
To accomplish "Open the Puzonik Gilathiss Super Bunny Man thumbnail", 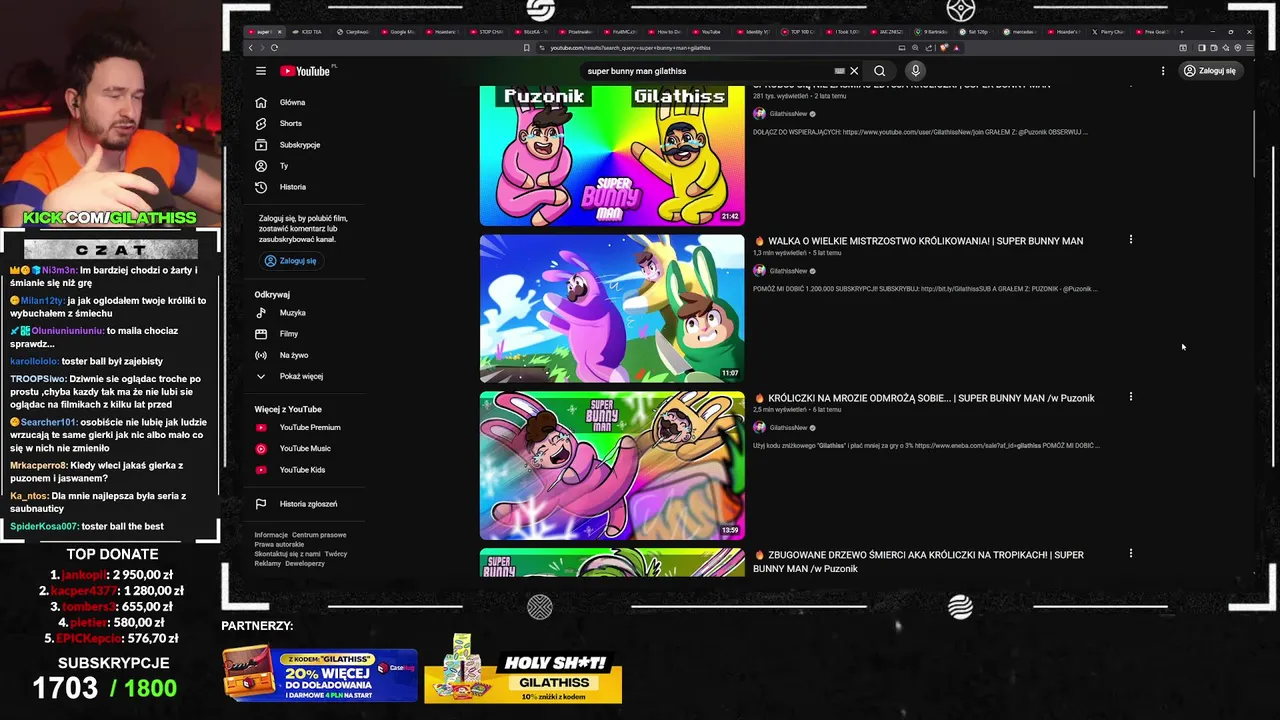I will (612, 156).
